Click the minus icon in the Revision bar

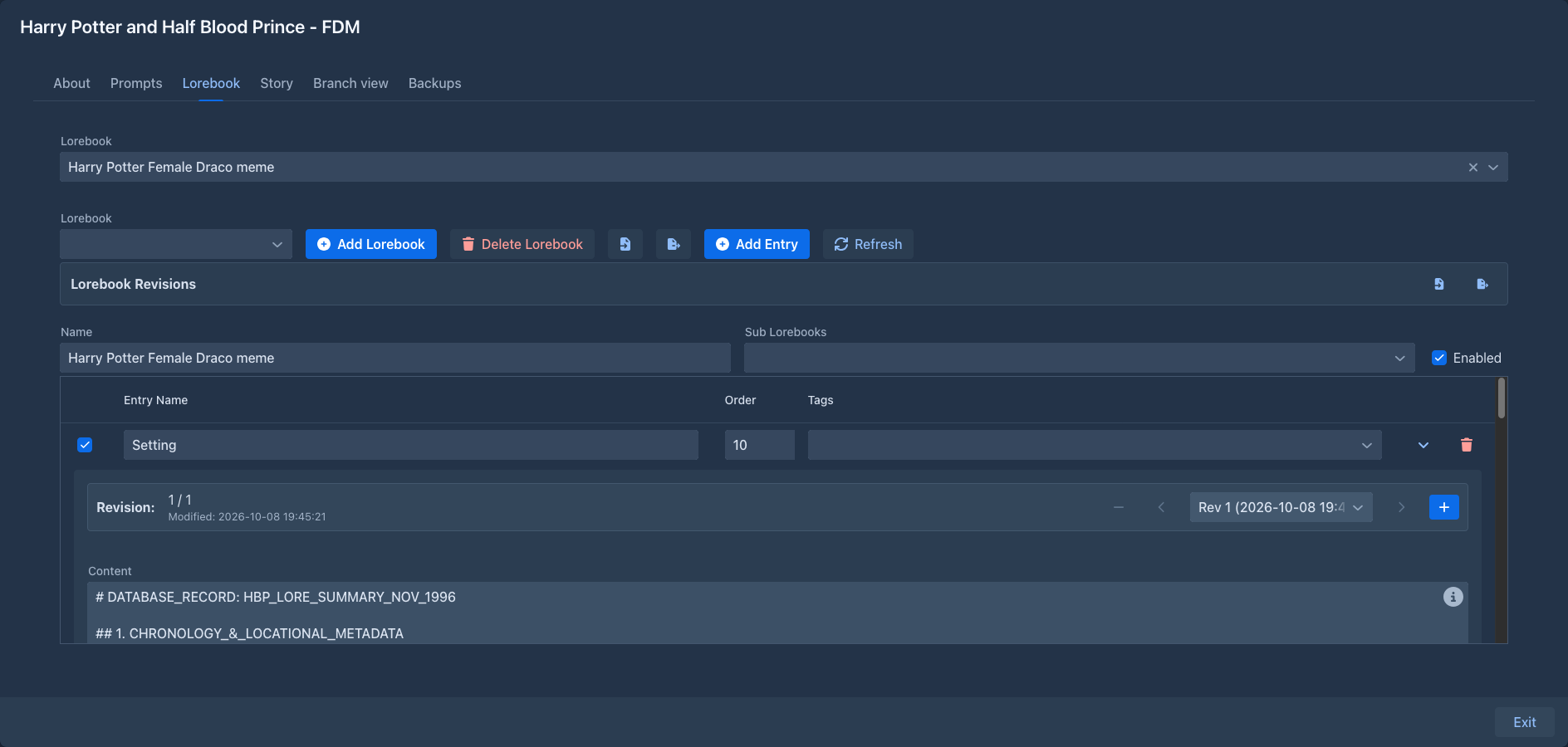click(1119, 507)
